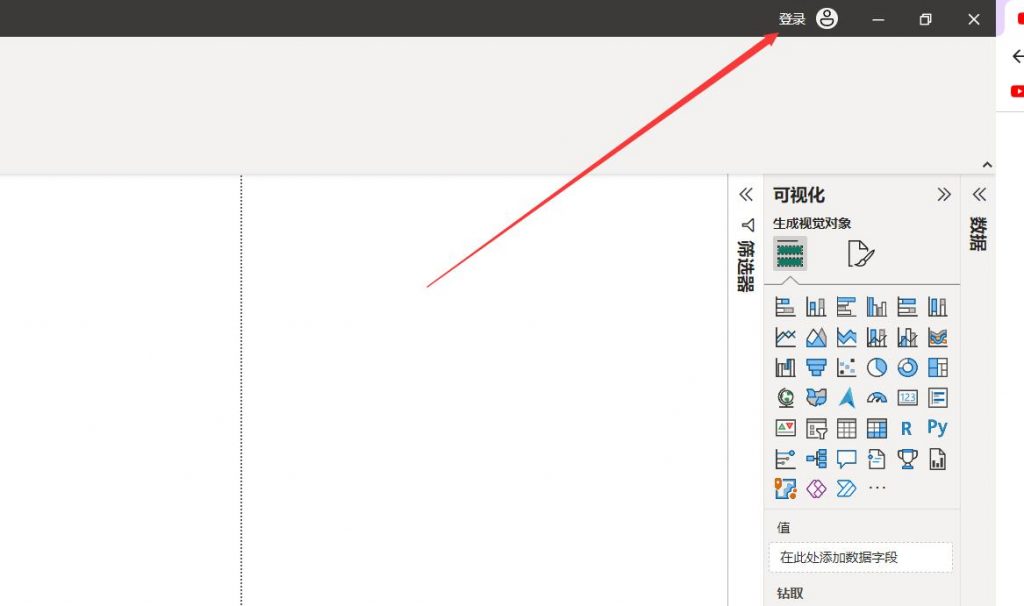This screenshot has width=1024, height=606.
Task: Add line and stacked column chart
Action: pyautogui.click(x=876, y=337)
